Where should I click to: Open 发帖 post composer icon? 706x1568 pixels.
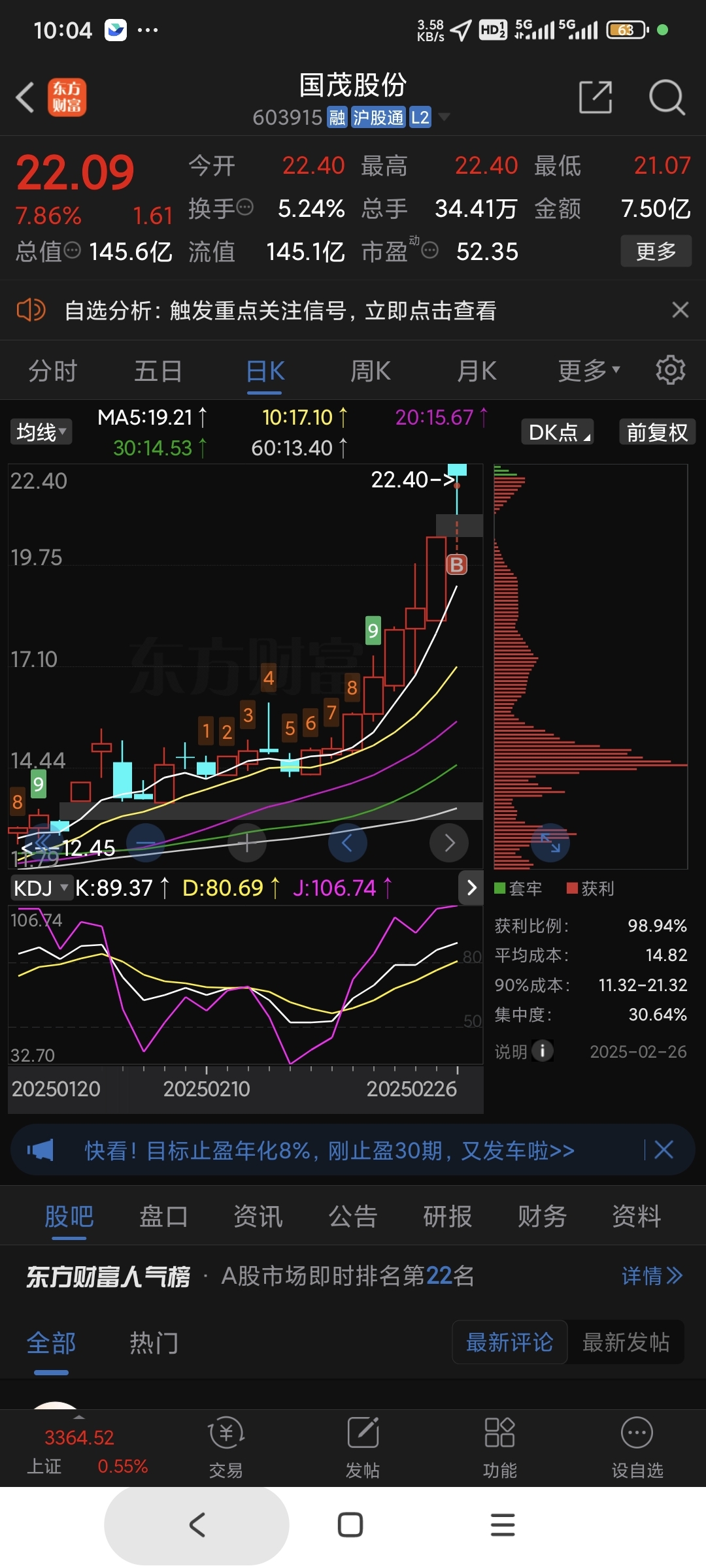point(363,1447)
